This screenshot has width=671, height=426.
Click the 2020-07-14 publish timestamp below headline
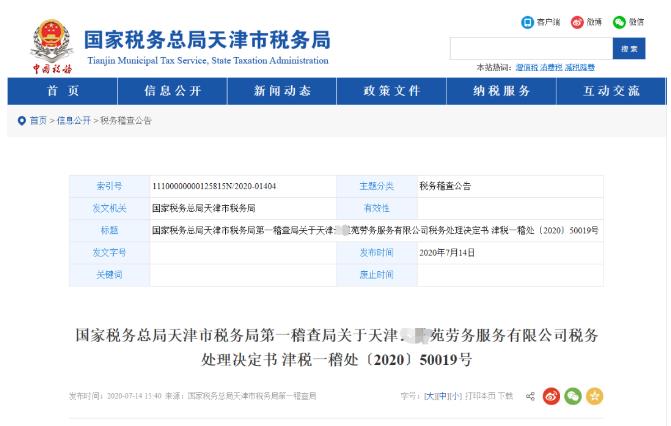point(134,396)
